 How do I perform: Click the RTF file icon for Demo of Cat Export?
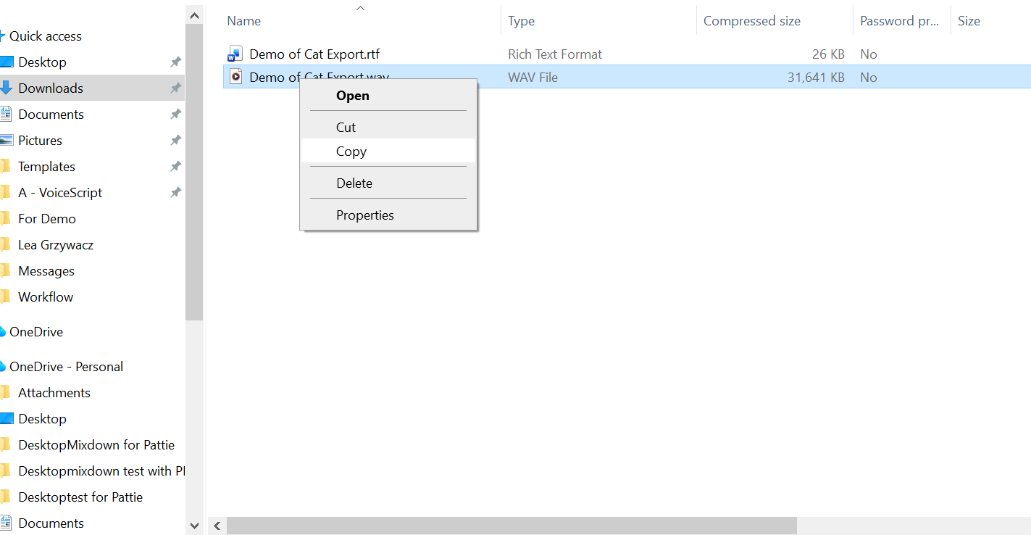click(235, 54)
